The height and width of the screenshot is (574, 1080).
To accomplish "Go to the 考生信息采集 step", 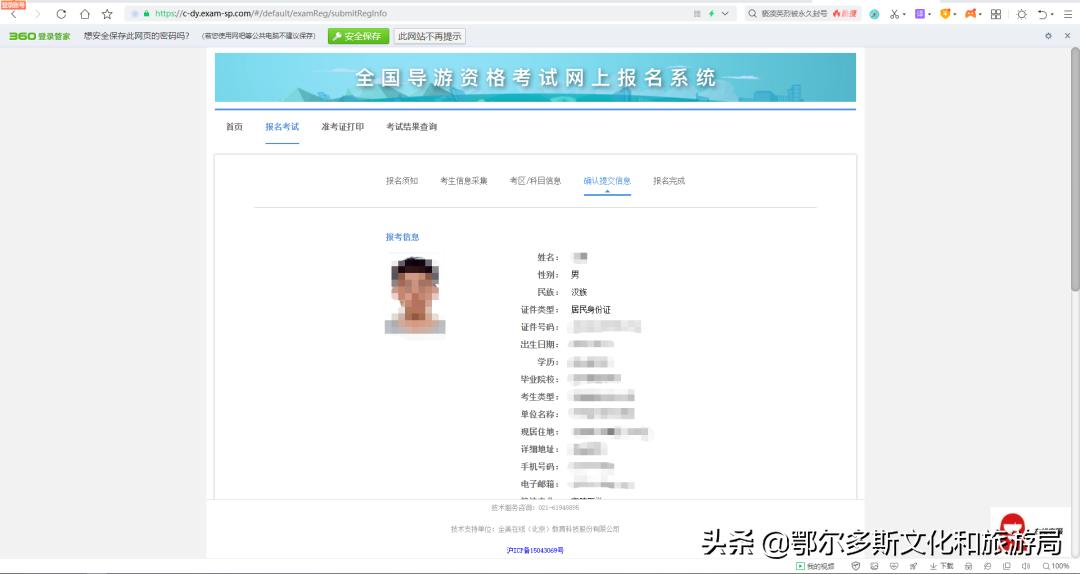I will [464, 181].
